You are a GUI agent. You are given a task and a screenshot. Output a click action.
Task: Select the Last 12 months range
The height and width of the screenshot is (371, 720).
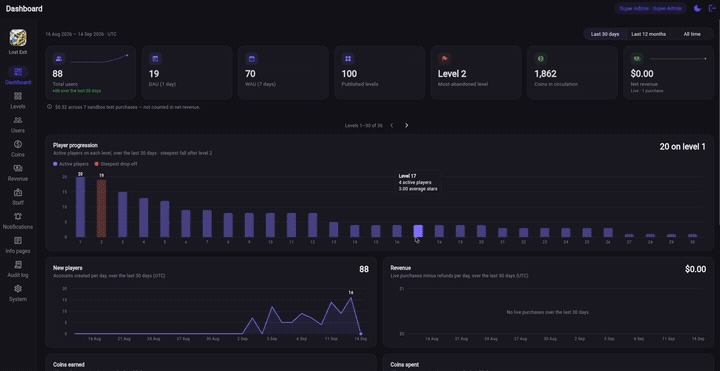(648, 34)
